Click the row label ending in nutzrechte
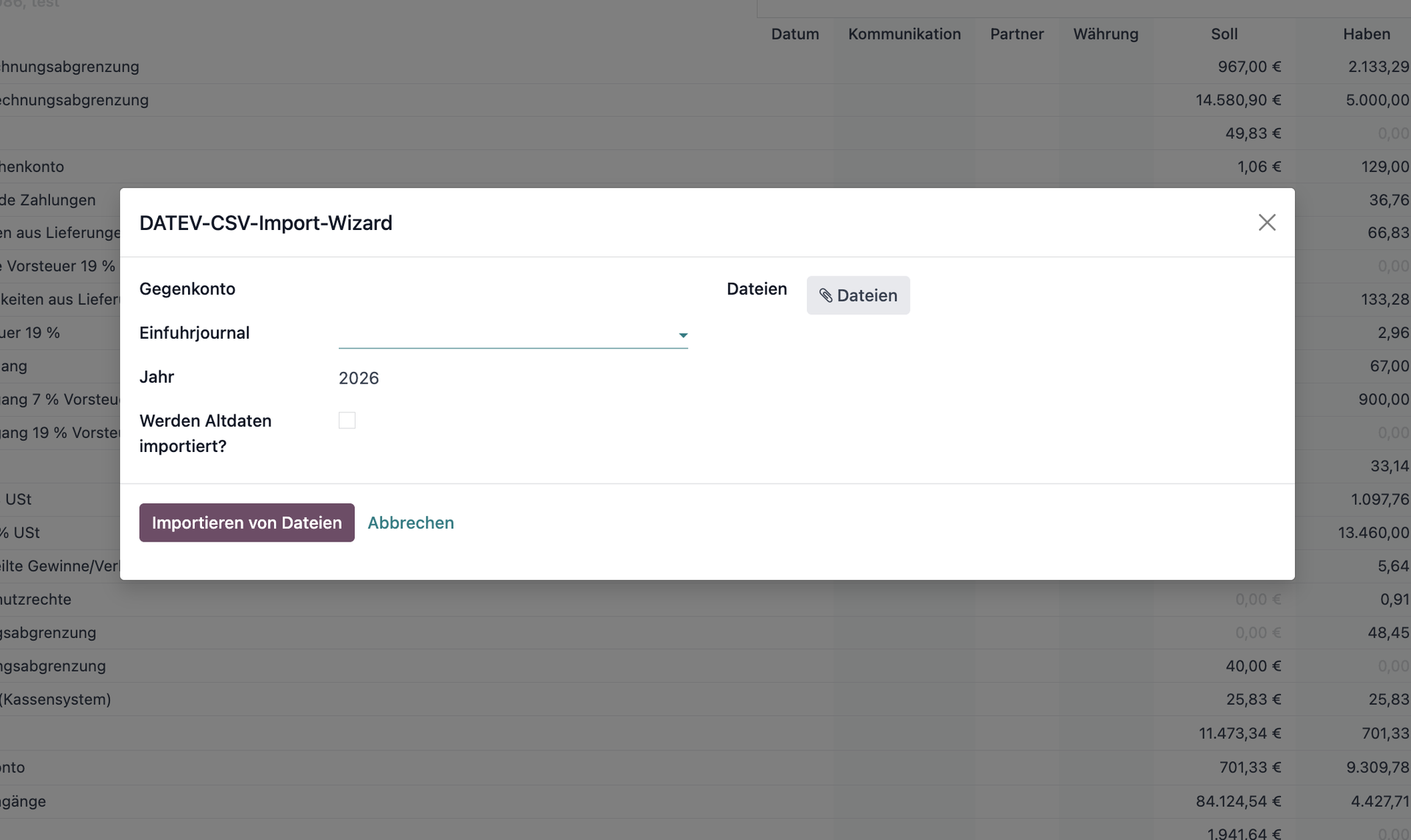The image size is (1411, 840). pyautogui.click(x=36, y=599)
